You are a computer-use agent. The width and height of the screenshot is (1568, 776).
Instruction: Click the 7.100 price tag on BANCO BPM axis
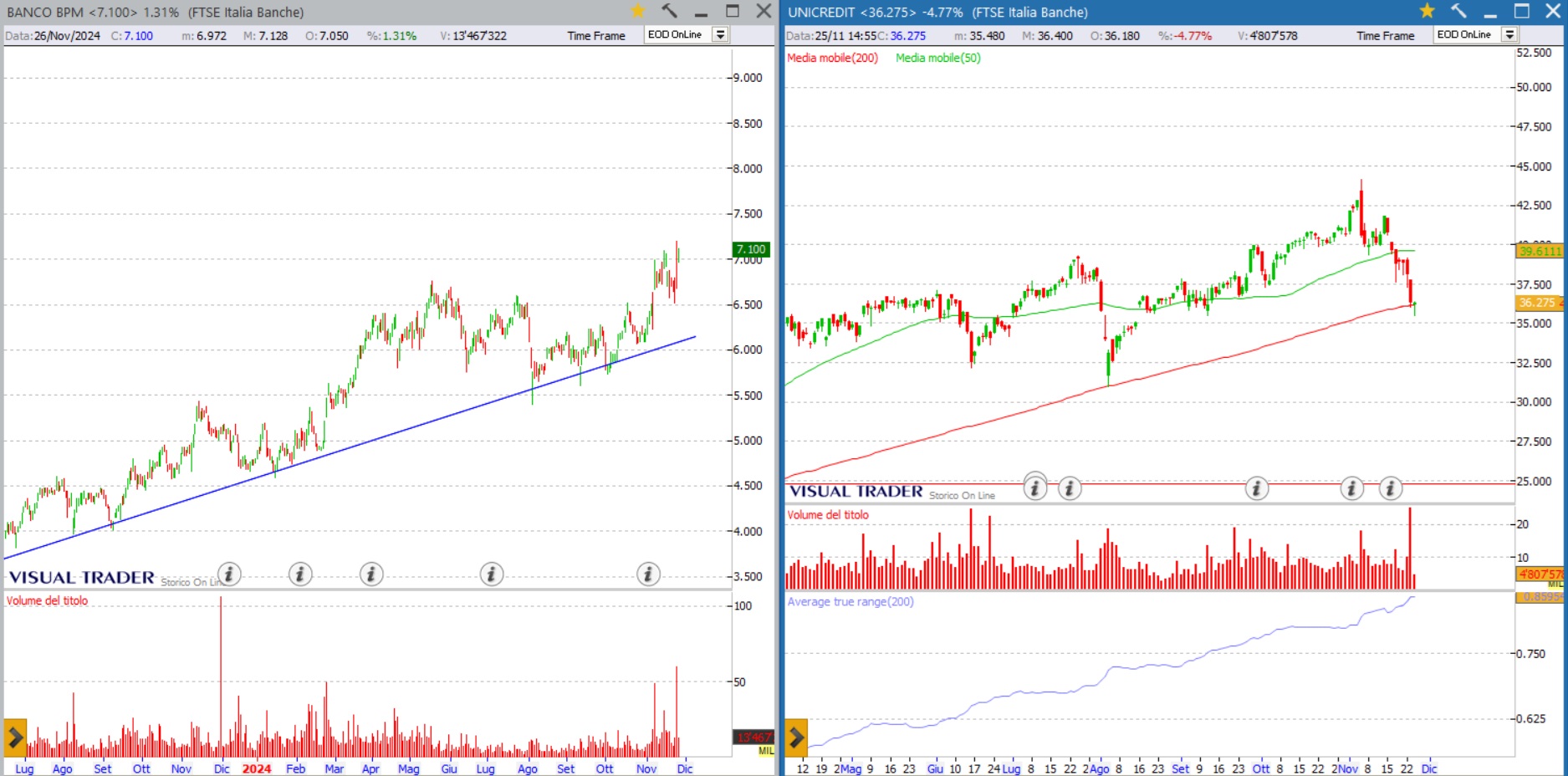(751, 249)
